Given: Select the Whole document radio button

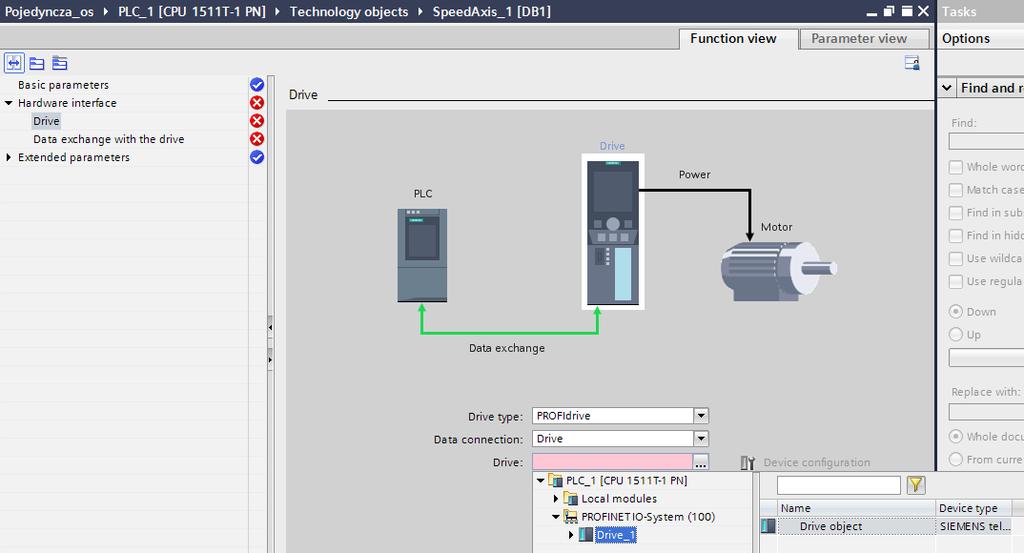Looking at the screenshot, I should (955, 436).
